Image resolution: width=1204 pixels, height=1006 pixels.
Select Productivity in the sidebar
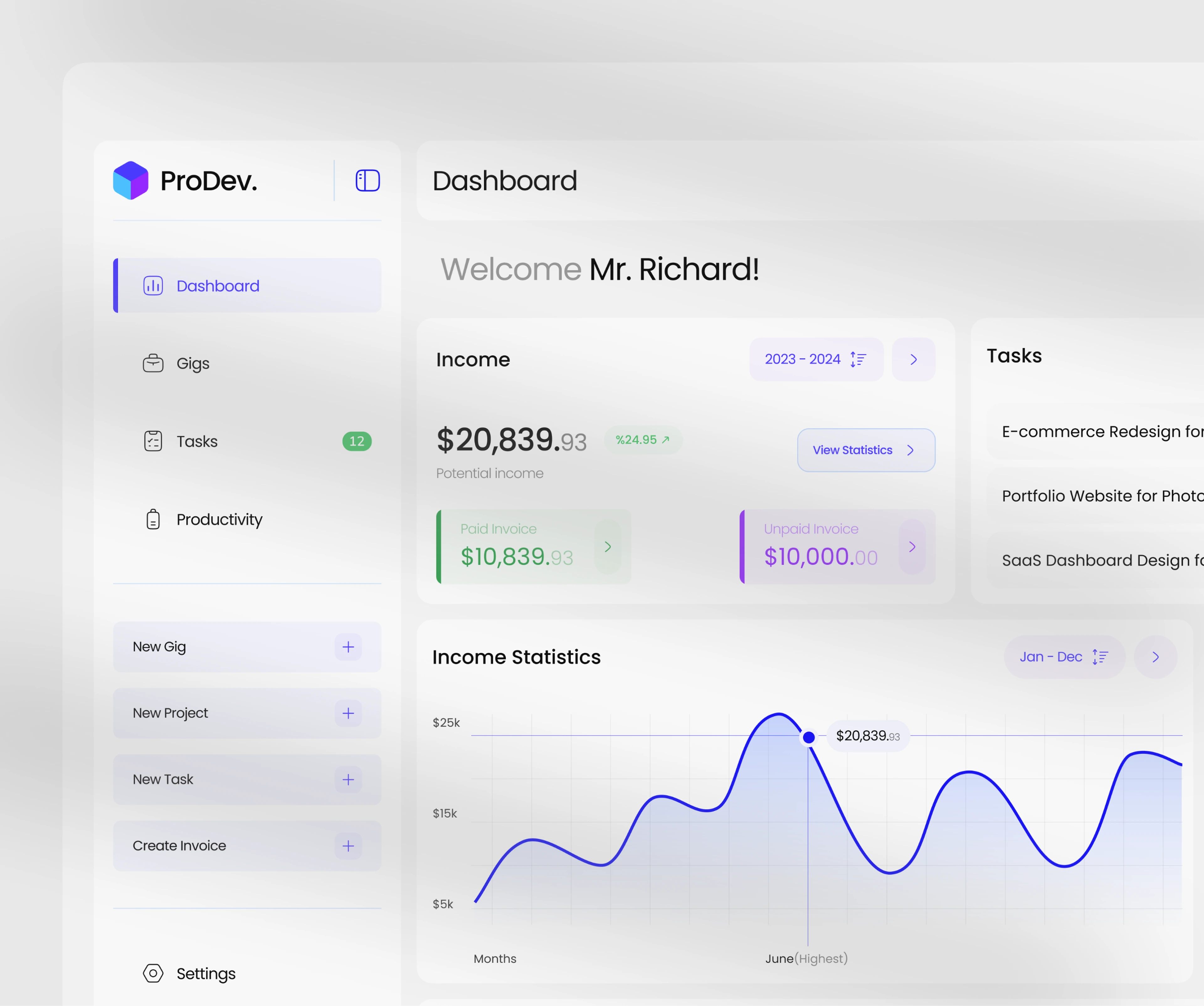coord(247,519)
